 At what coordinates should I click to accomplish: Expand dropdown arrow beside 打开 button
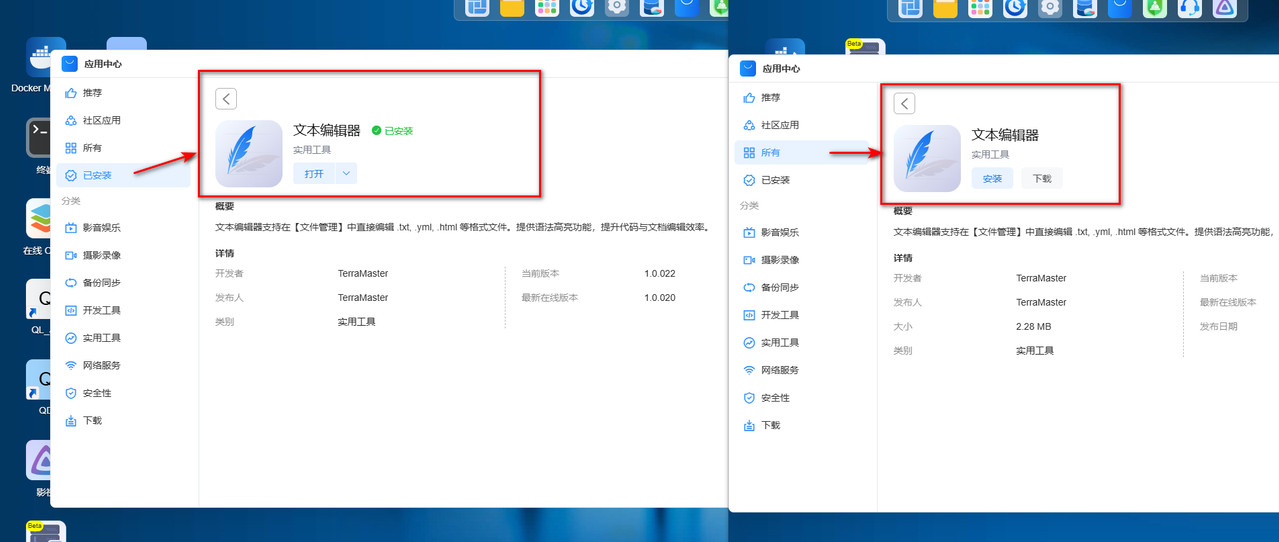click(x=346, y=173)
